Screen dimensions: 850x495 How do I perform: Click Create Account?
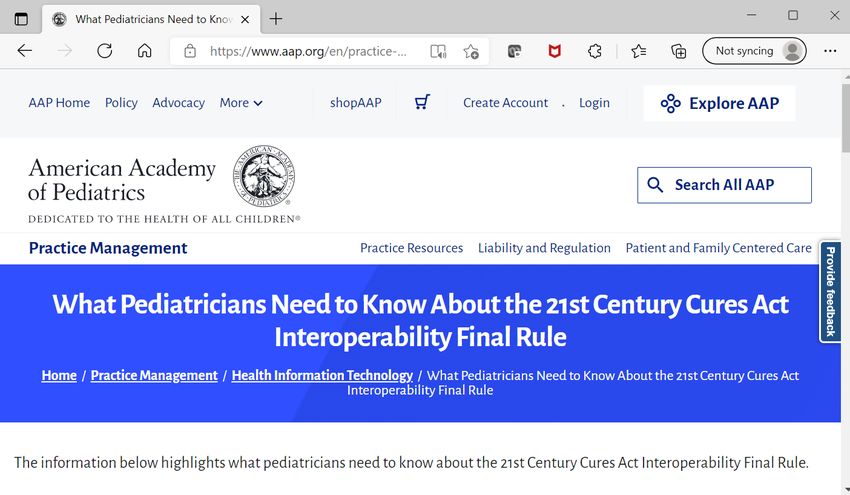505,102
